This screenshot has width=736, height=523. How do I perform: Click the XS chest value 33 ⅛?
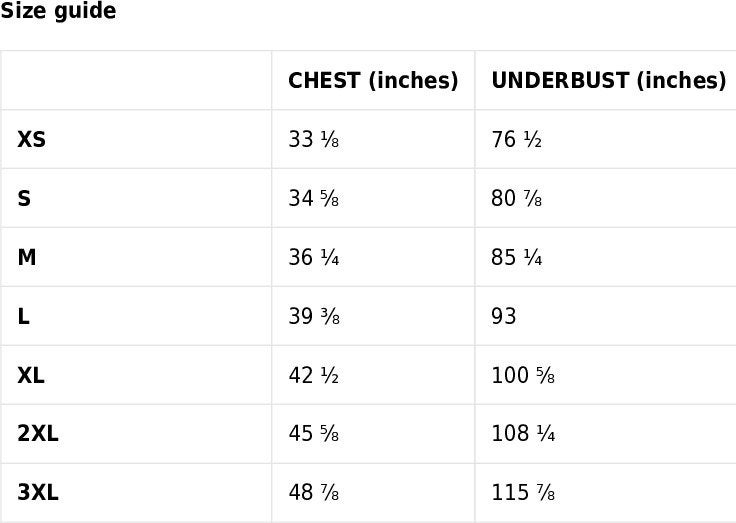pyautogui.click(x=314, y=139)
